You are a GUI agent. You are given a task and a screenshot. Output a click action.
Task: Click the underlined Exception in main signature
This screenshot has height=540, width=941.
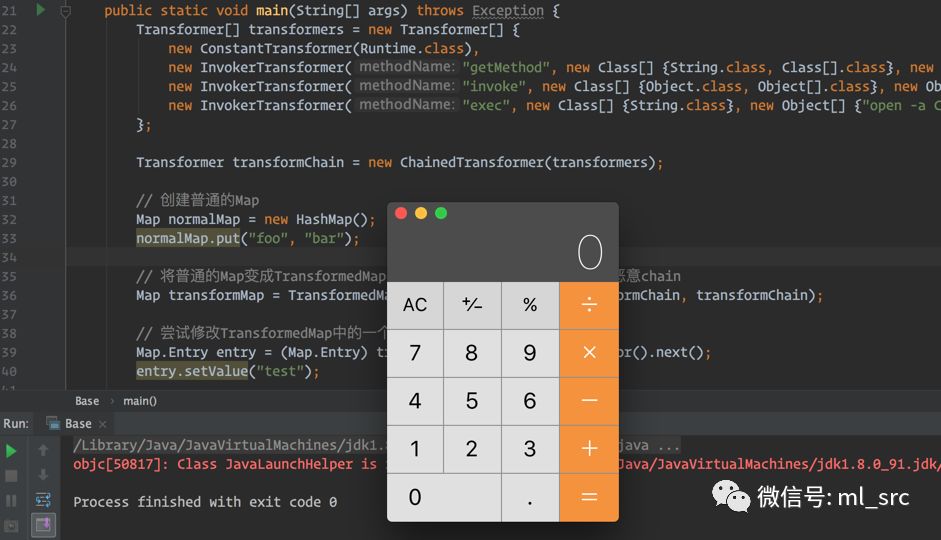click(508, 11)
